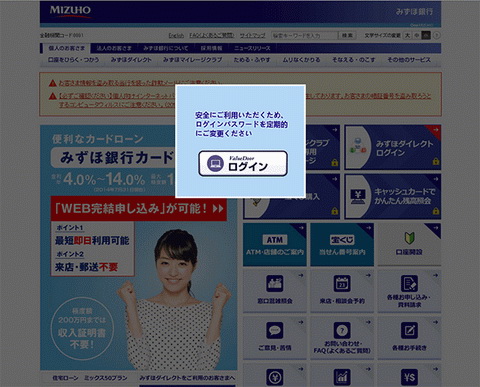This screenshot has height=387, width=480.
Task: Select the 採用情報 tab
Action: pos(211,48)
